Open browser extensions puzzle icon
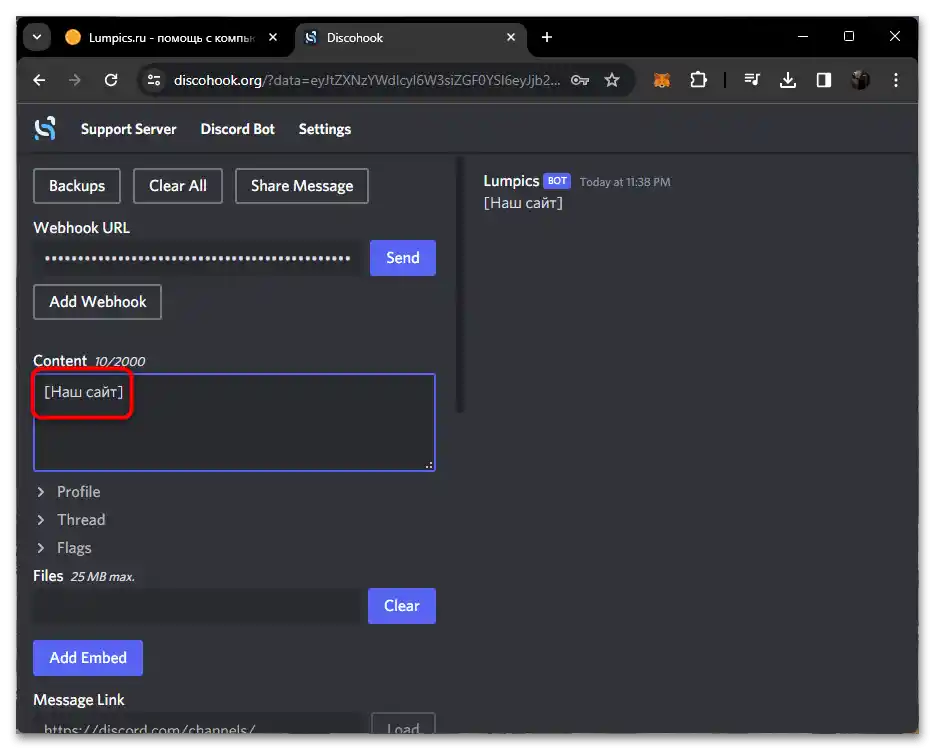This screenshot has height=750, width=935. (698, 80)
